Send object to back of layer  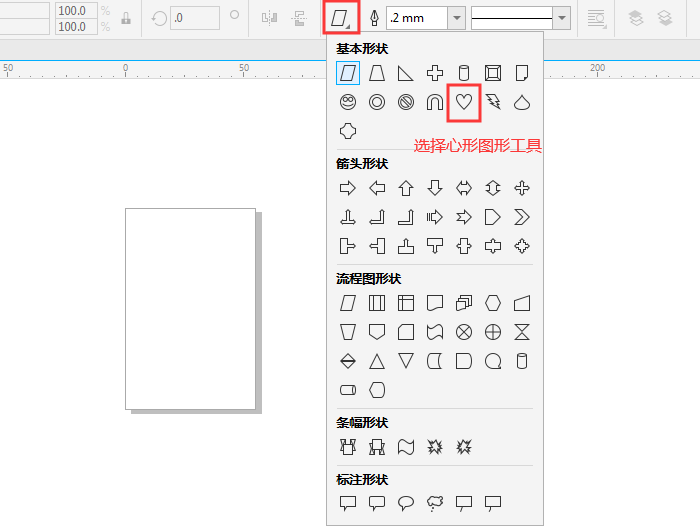665,18
